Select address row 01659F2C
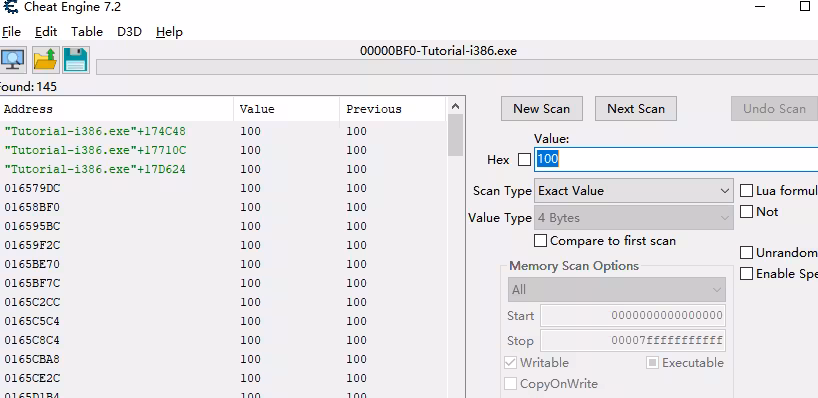The height and width of the screenshot is (398, 818). (223, 245)
